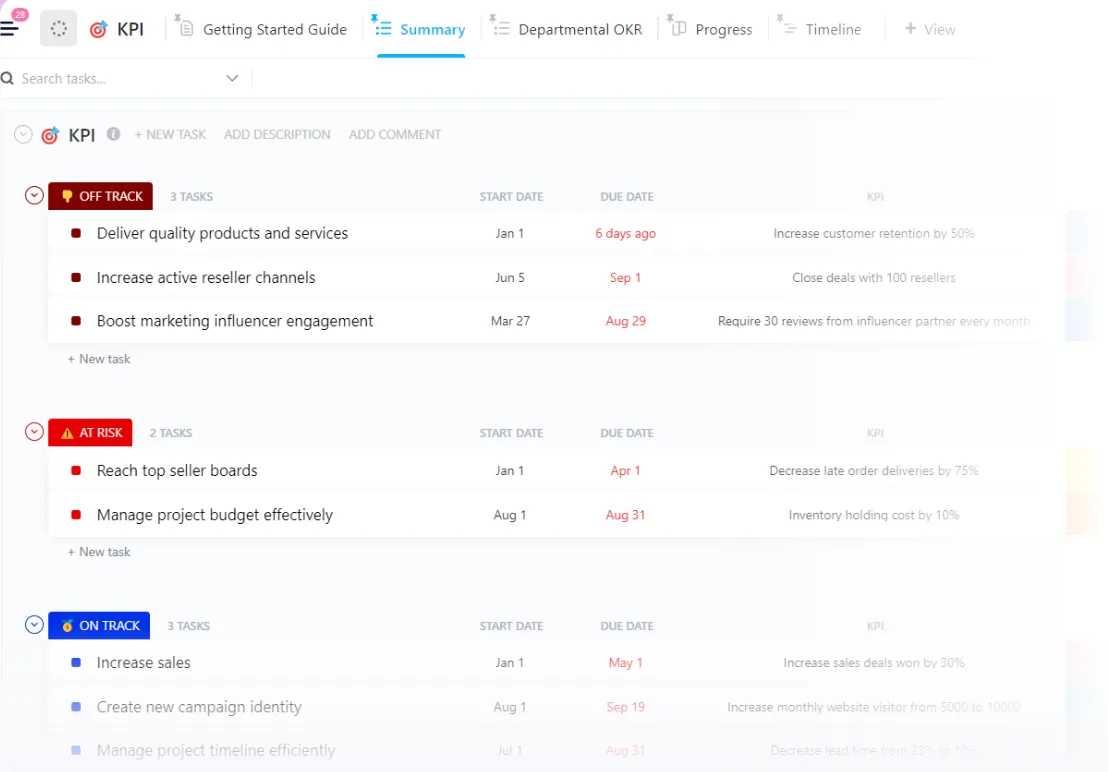The height and width of the screenshot is (772, 1108).
Task: Open the Getting Started Guide tab
Action: (274, 30)
